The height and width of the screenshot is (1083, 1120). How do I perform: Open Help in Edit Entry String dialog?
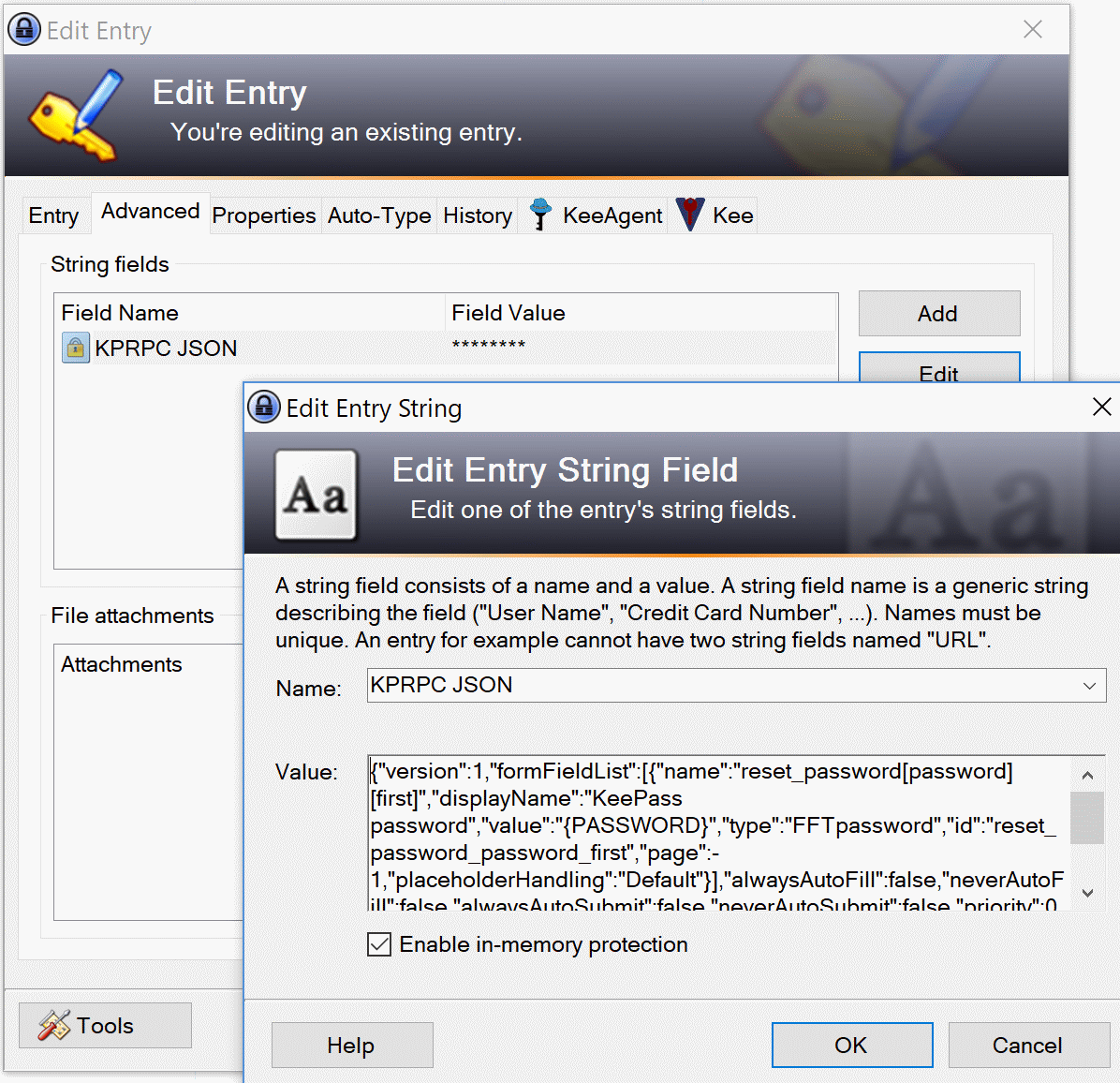[352, 1046]
